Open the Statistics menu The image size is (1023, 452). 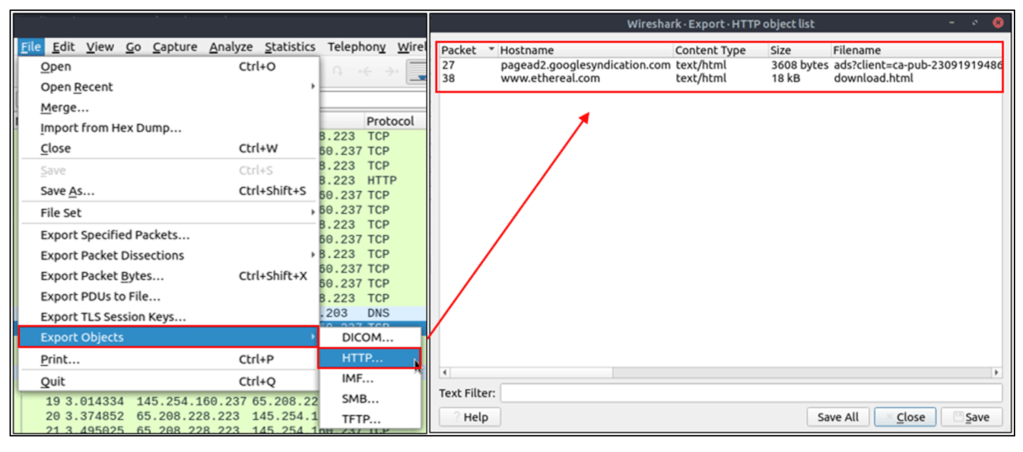click(x=290, y=47)
